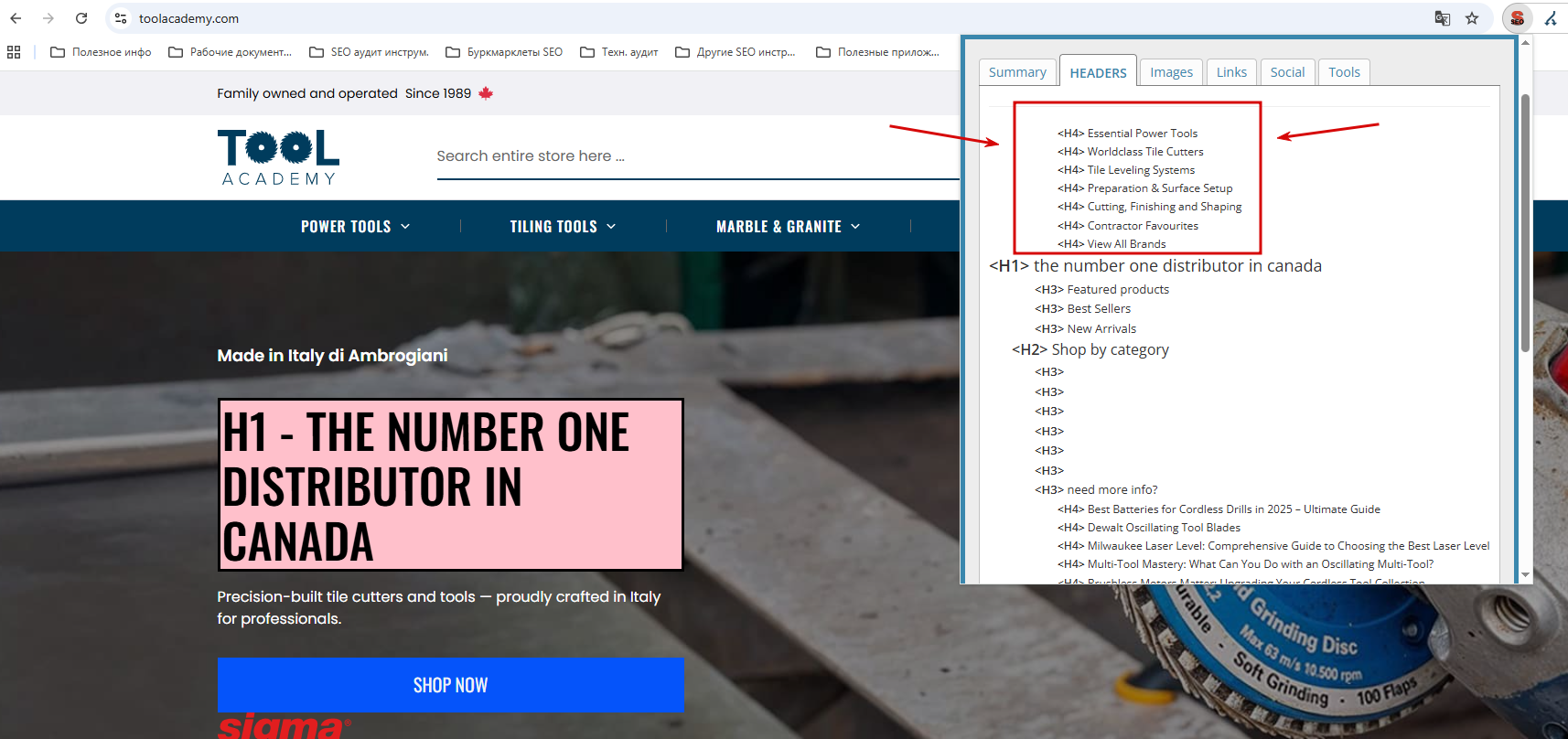Click the translate page icon
This screenshot has width=1568, height=739.
[1443, 18]
